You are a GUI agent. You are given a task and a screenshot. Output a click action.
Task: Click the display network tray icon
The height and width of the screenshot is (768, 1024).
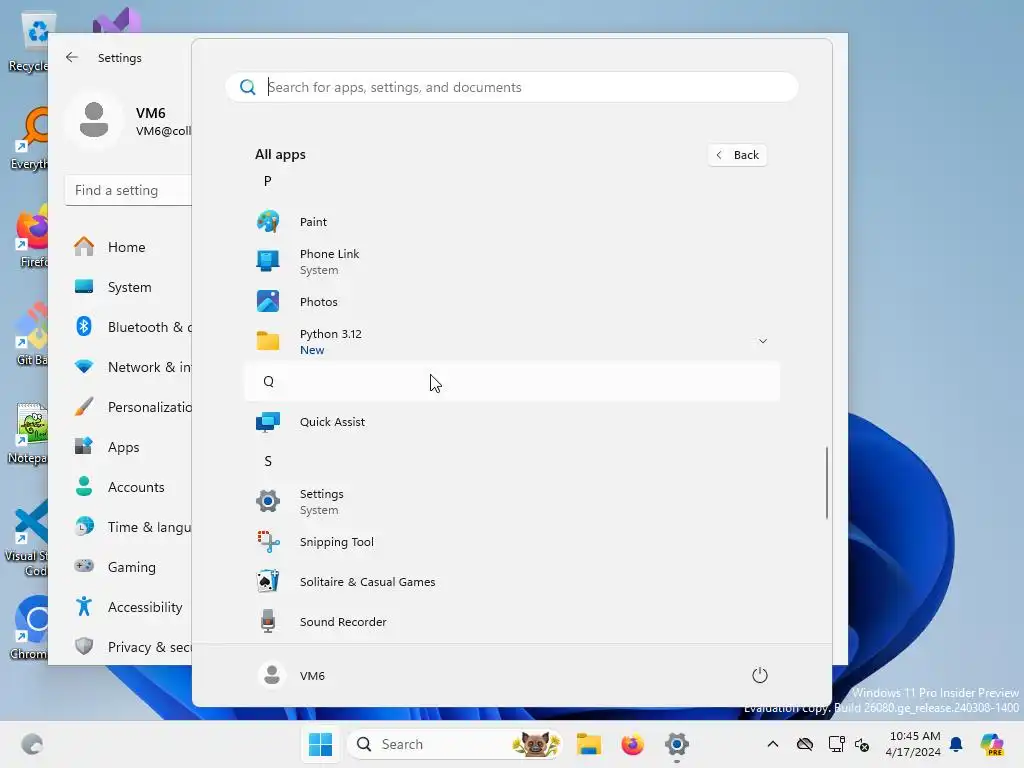pyautogui.click(x=836, y=744)
